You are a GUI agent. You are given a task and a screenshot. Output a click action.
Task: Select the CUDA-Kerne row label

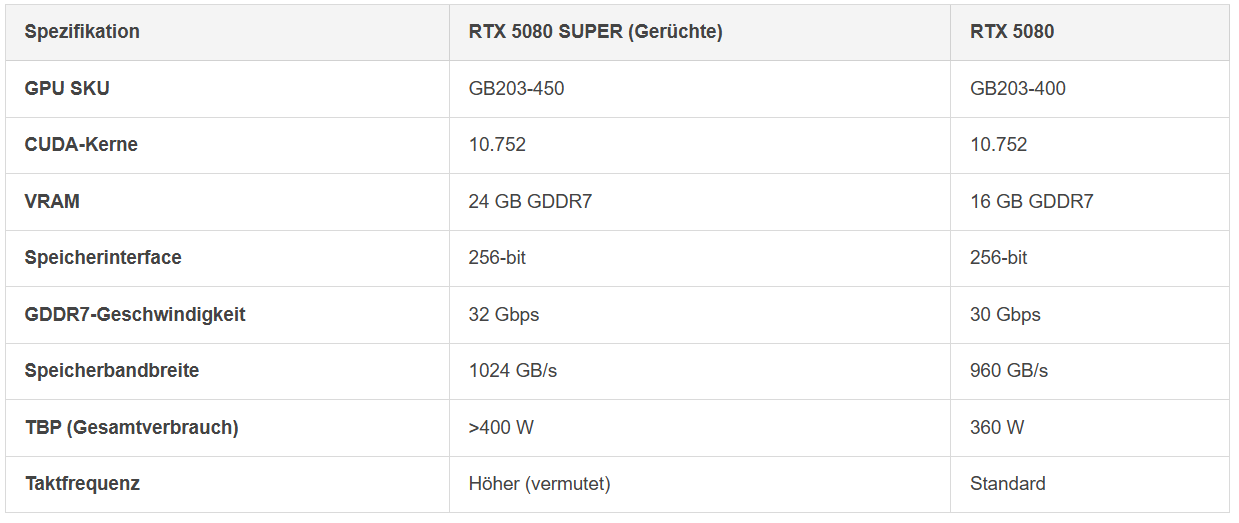81,145
